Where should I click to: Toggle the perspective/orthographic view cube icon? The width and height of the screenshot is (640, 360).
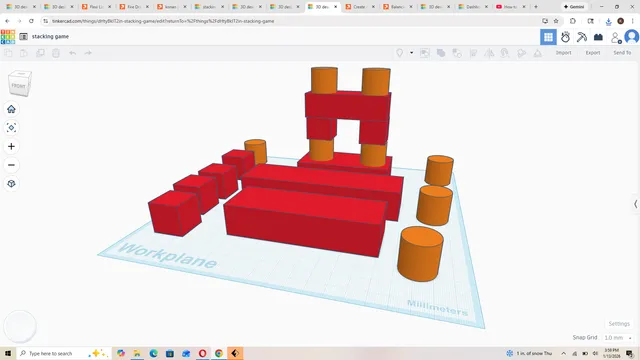[11, 184]
